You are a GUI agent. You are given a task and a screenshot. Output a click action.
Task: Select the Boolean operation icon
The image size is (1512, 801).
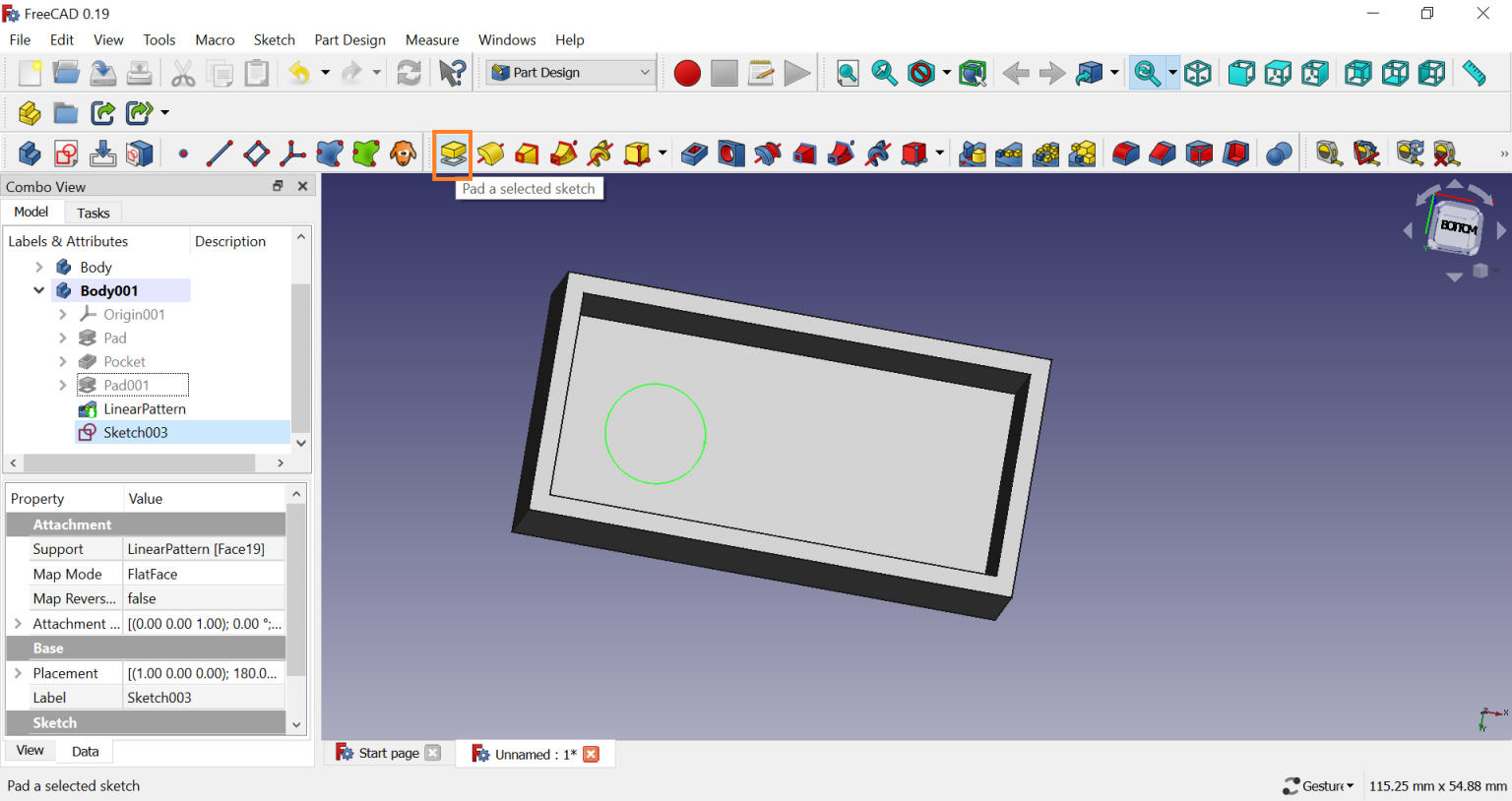(x=1279, y=154)
